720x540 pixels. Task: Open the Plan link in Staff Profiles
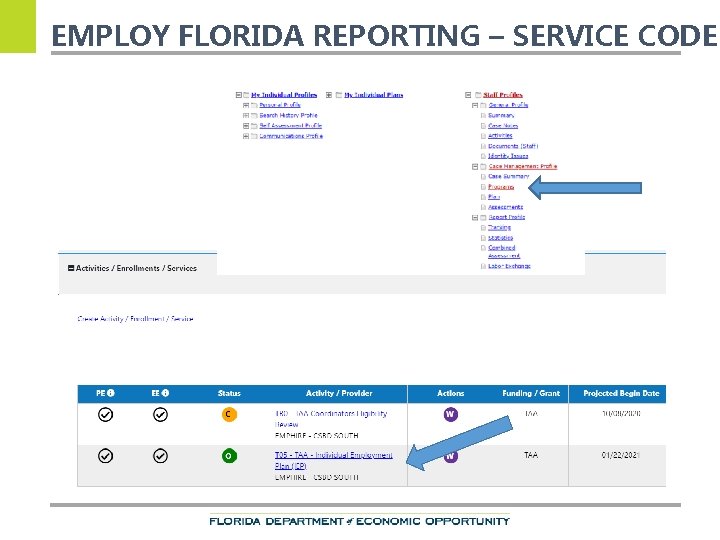pyautogui.click(x=494, y=197)
